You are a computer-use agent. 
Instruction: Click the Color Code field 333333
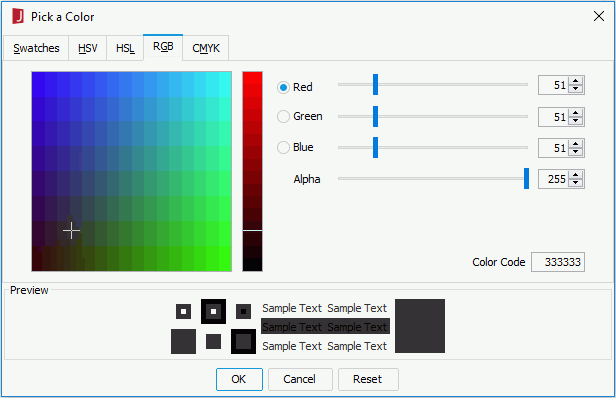point(558,262)
